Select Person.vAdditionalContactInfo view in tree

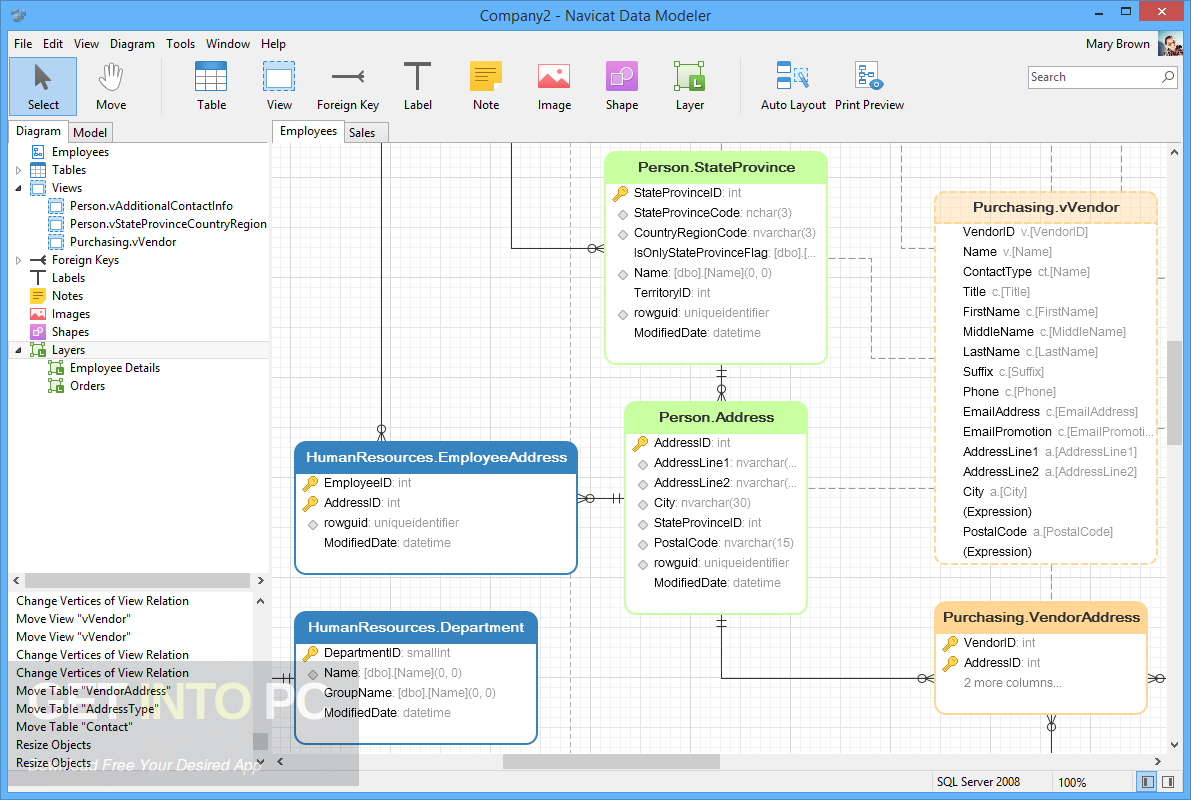[x=151, y=206]
